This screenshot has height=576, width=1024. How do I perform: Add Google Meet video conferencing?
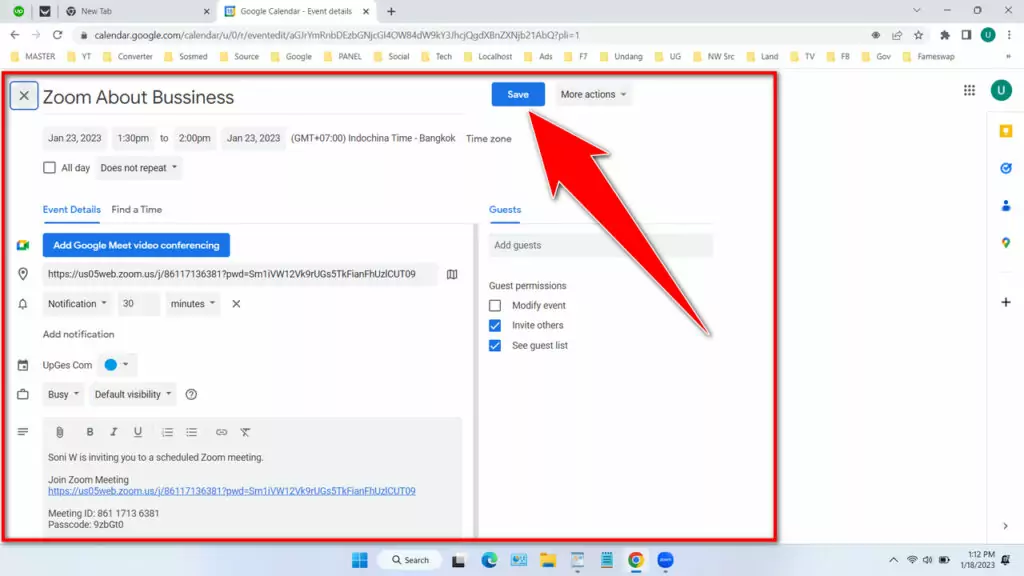coord(136,246)
